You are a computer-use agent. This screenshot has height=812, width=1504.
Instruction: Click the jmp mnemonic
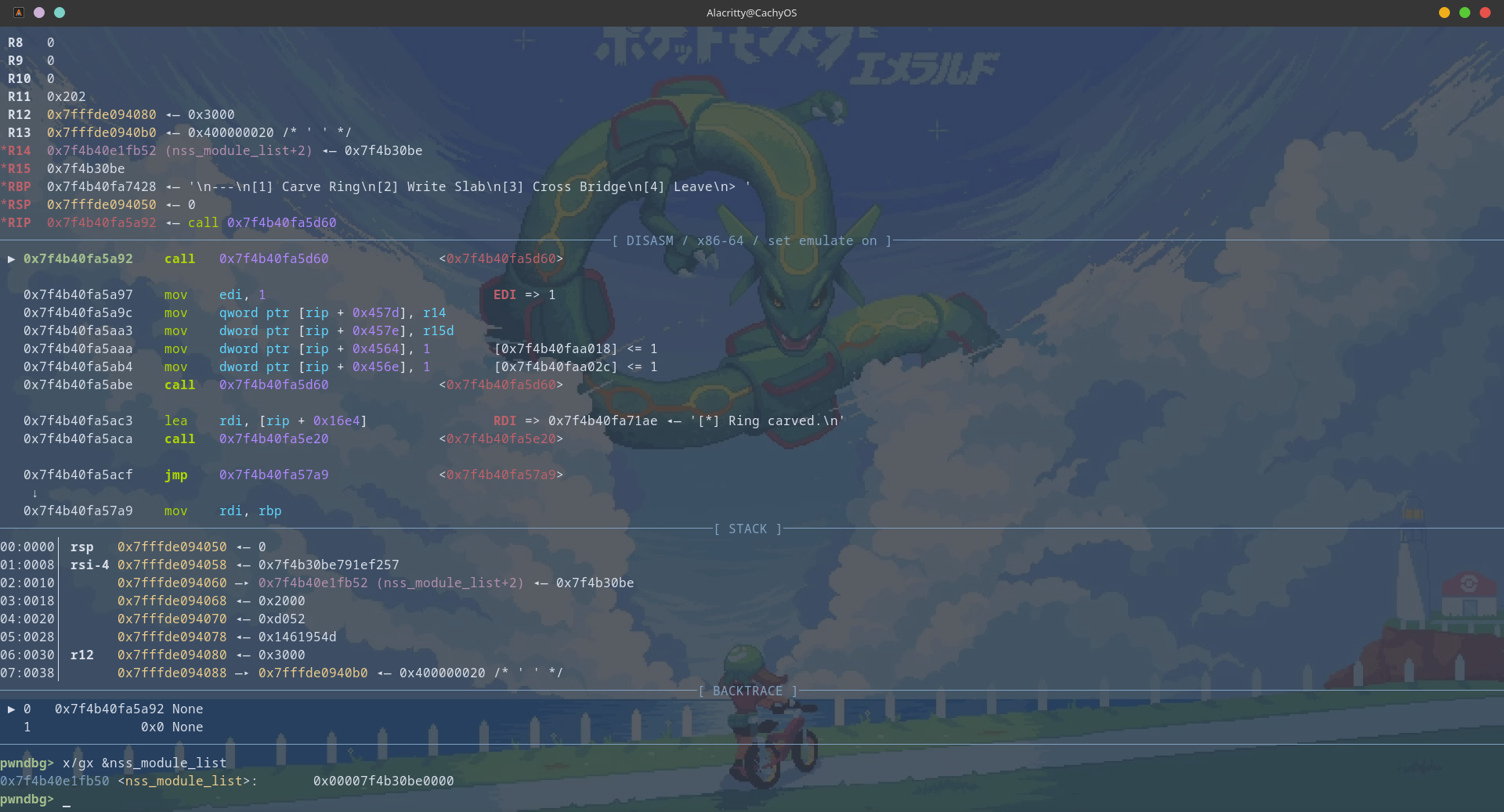pos(176,475)
